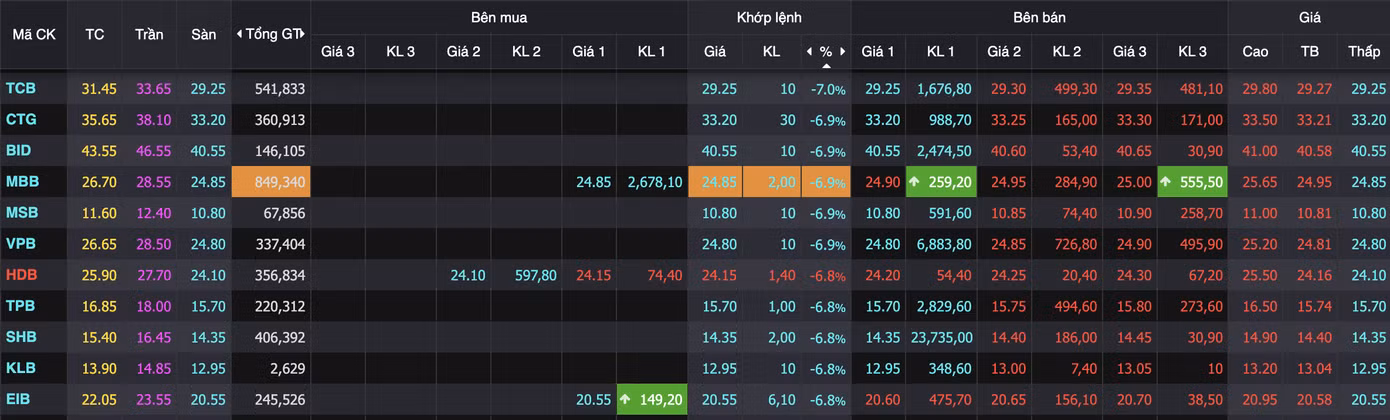The height and width of the screenshot is (420, 1390).
Task: Click the left arrow next to % header
Action: pyautogui.click(x=809, y=51)
